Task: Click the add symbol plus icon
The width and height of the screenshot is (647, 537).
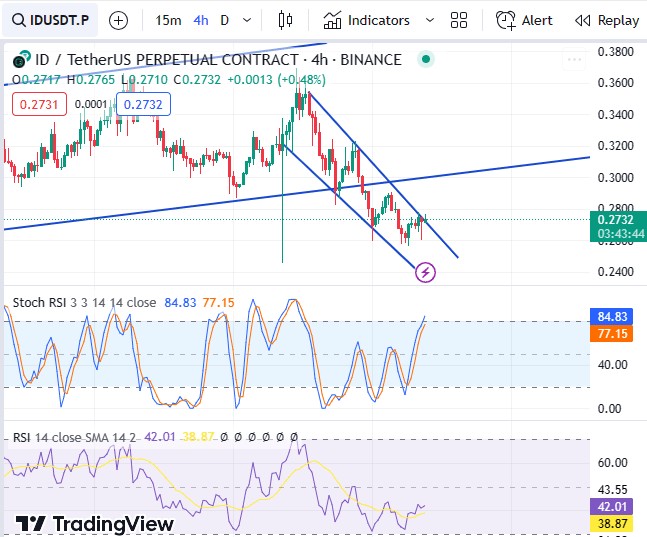Action: [118, 20]
